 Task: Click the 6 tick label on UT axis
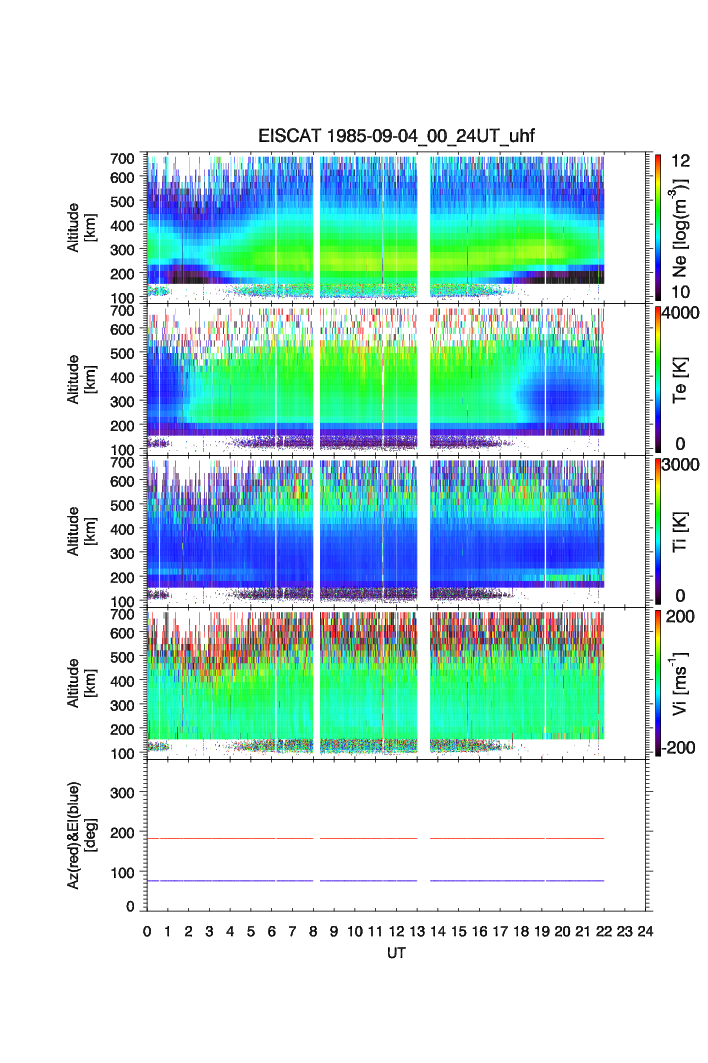click(x=272, y=932)
